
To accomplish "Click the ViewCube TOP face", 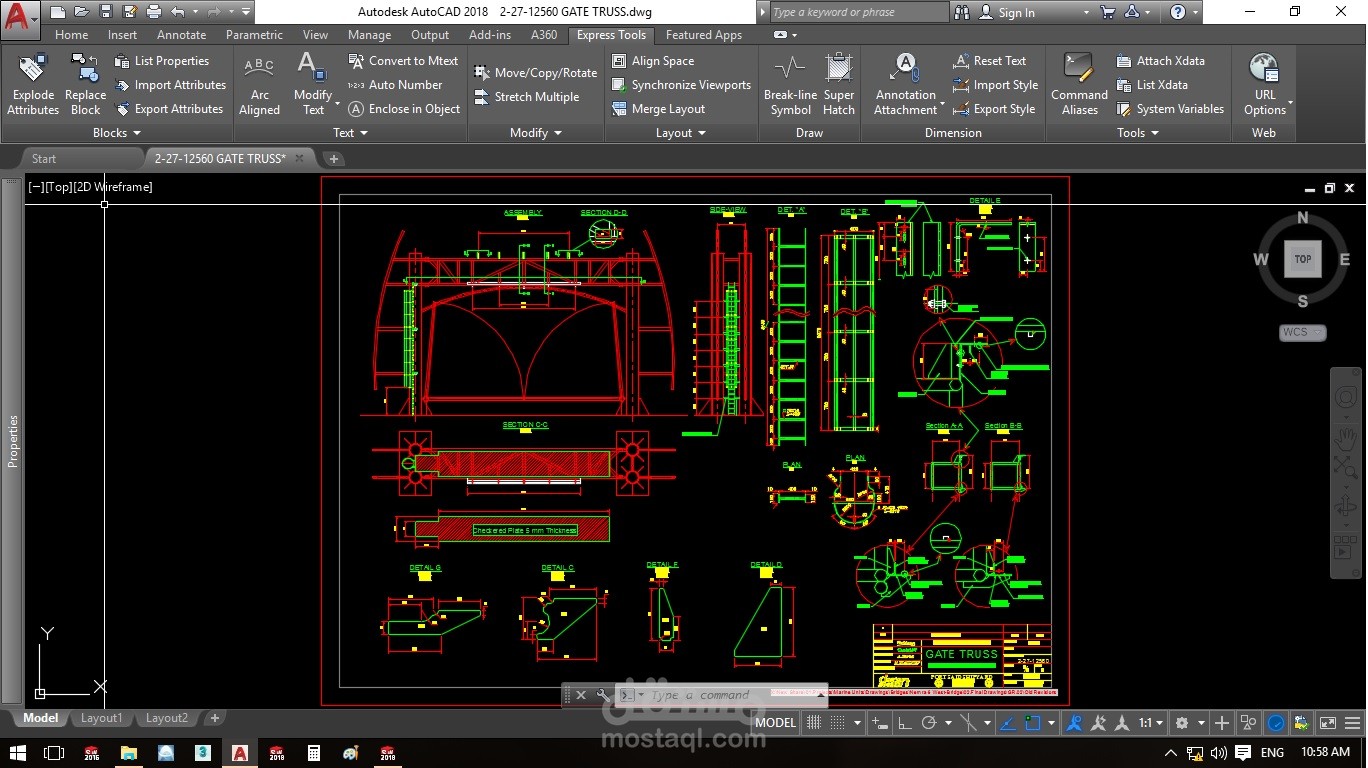I will point(1302,259).
